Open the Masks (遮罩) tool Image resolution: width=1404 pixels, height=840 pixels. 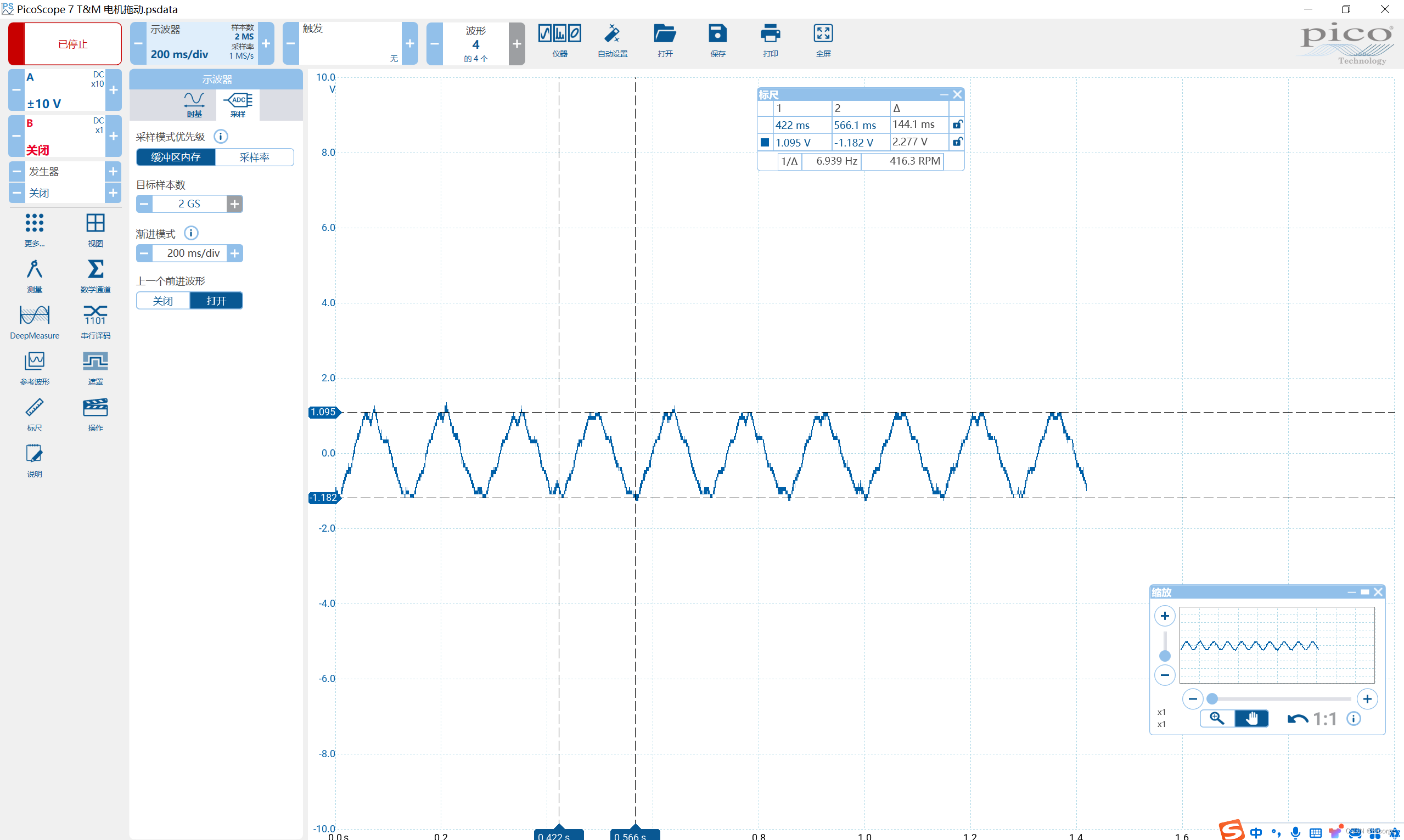[x=95, y=362]
